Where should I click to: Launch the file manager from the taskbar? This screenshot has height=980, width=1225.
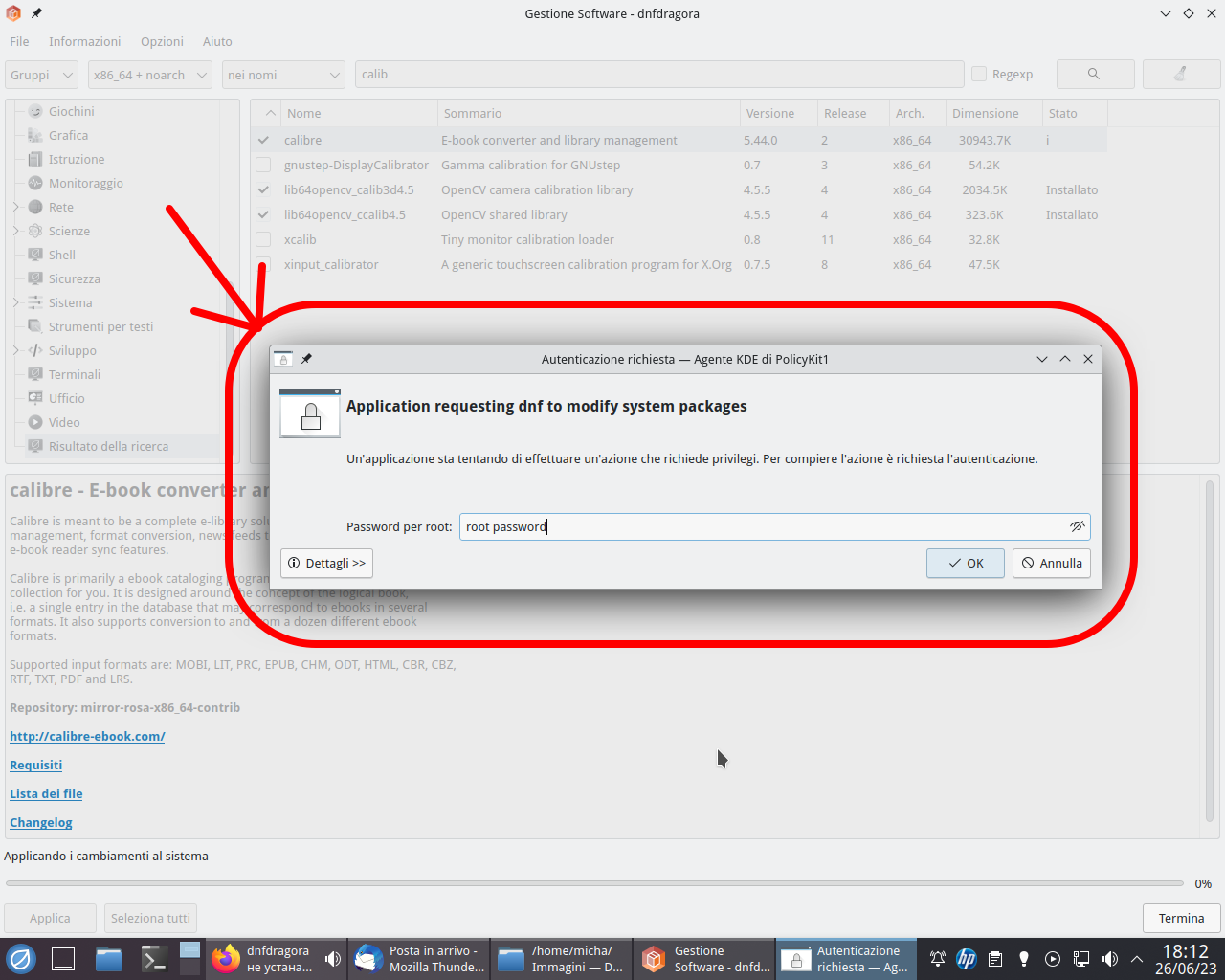click(x=109, y=959)
